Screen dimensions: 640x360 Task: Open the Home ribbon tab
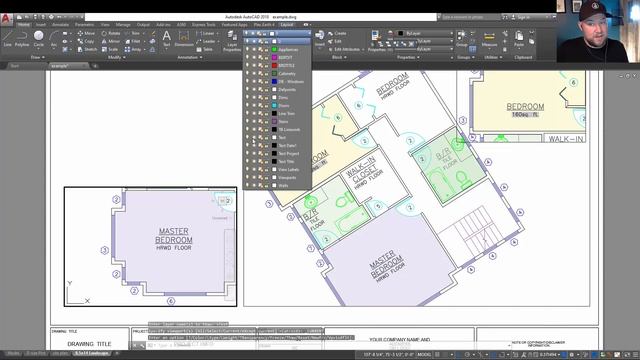click(x=24, y=25)
